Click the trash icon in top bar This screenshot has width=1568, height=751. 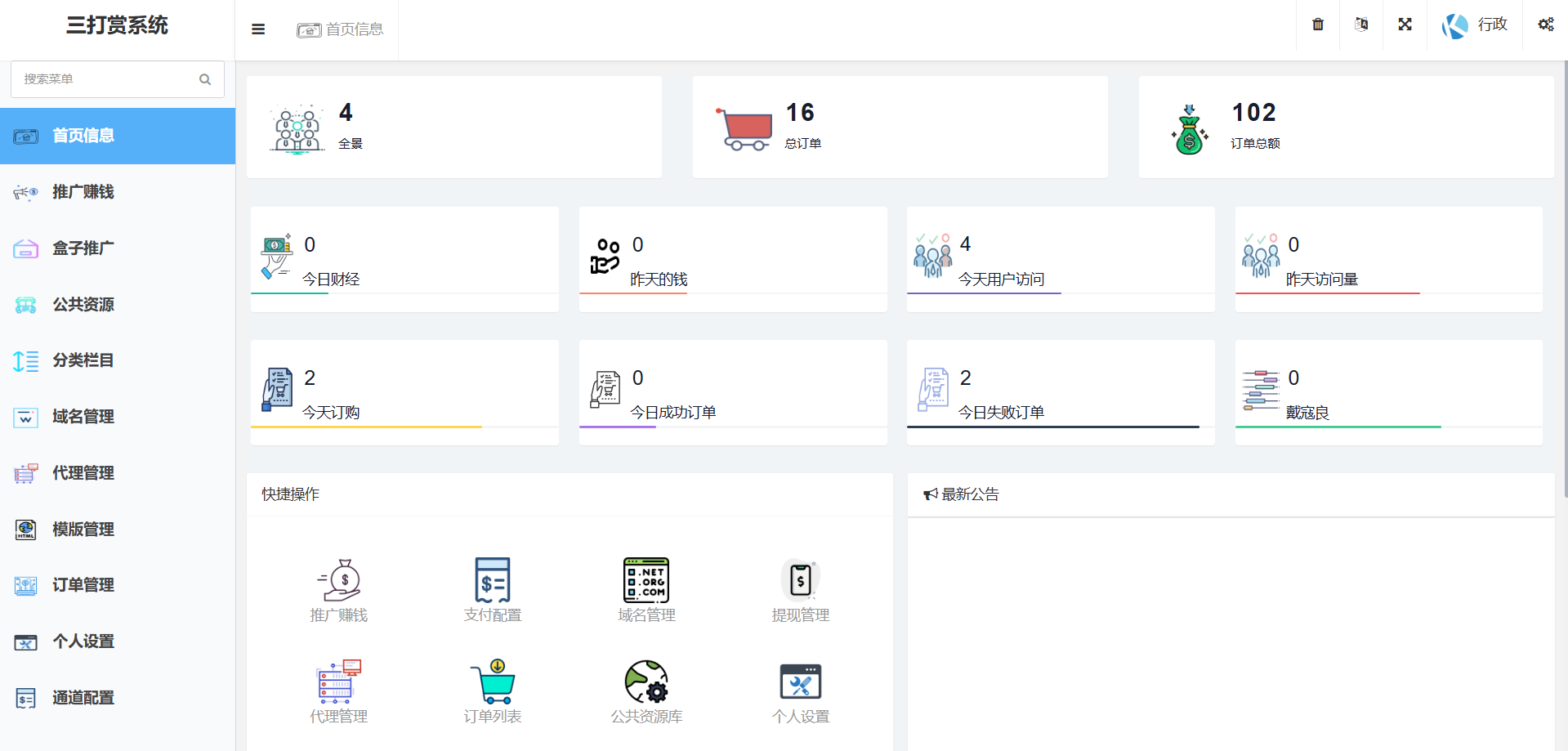(1317, 25)
